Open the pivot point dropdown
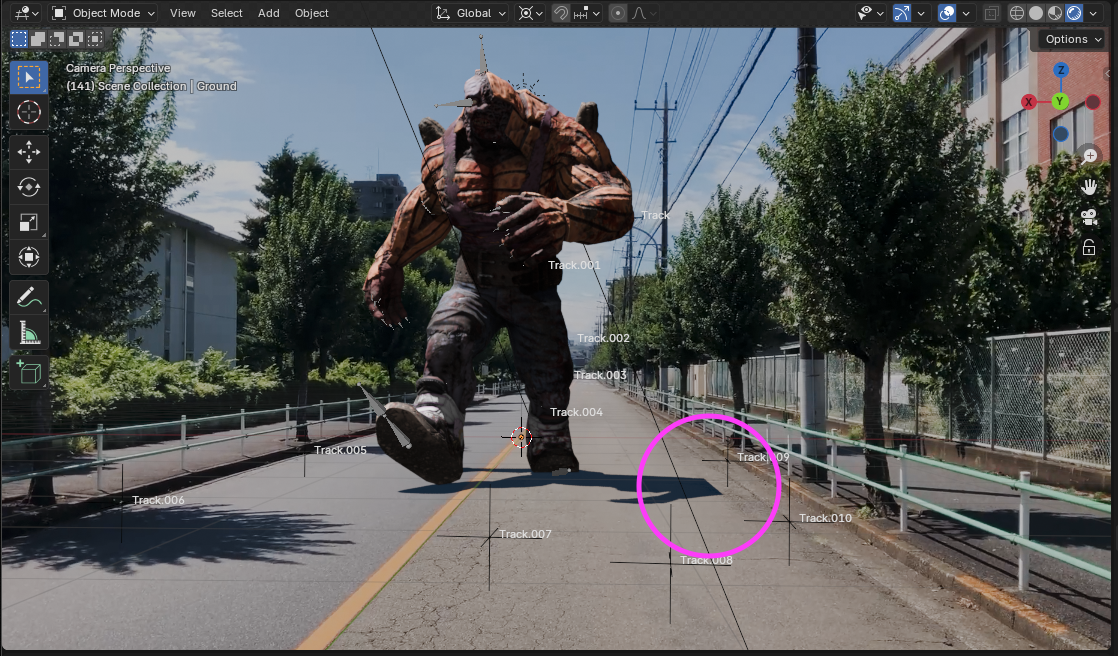 click(530, 13)
